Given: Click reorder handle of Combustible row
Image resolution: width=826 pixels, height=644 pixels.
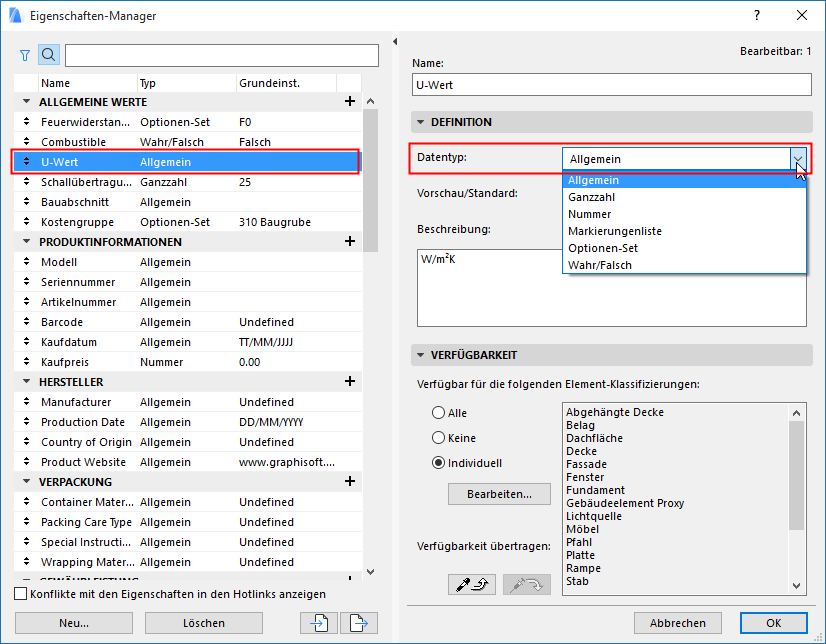Looking at the screenshot, I should click(26, 142).
